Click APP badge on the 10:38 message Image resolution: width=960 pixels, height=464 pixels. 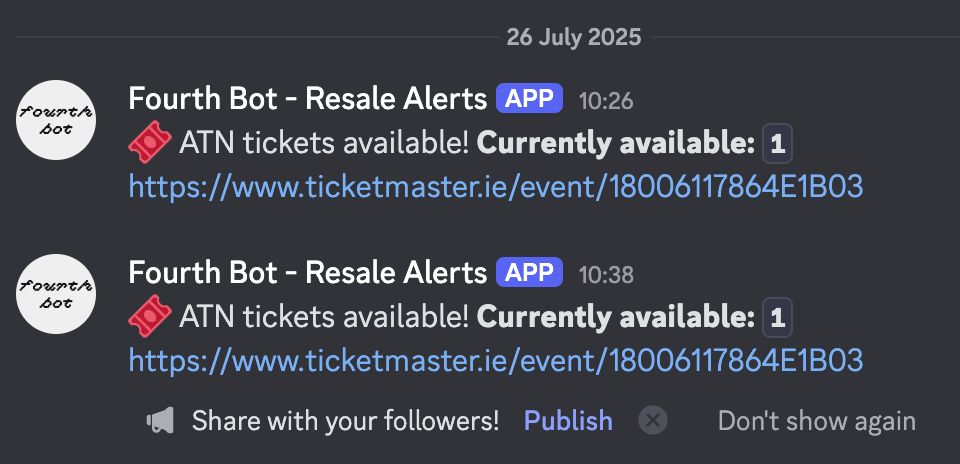click(529, 272)
